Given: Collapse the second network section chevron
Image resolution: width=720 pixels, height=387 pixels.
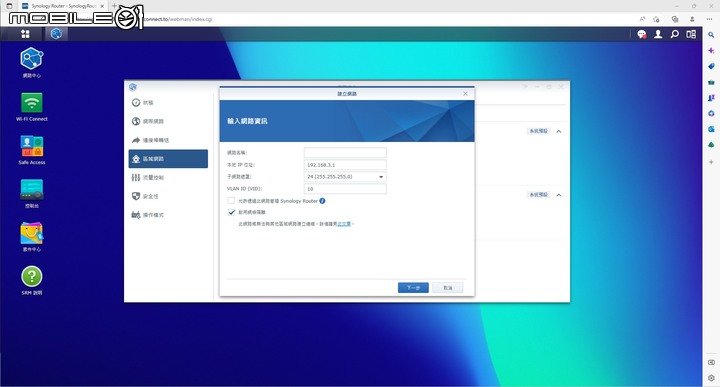Looking at the screenshot, I should (559, 195).
